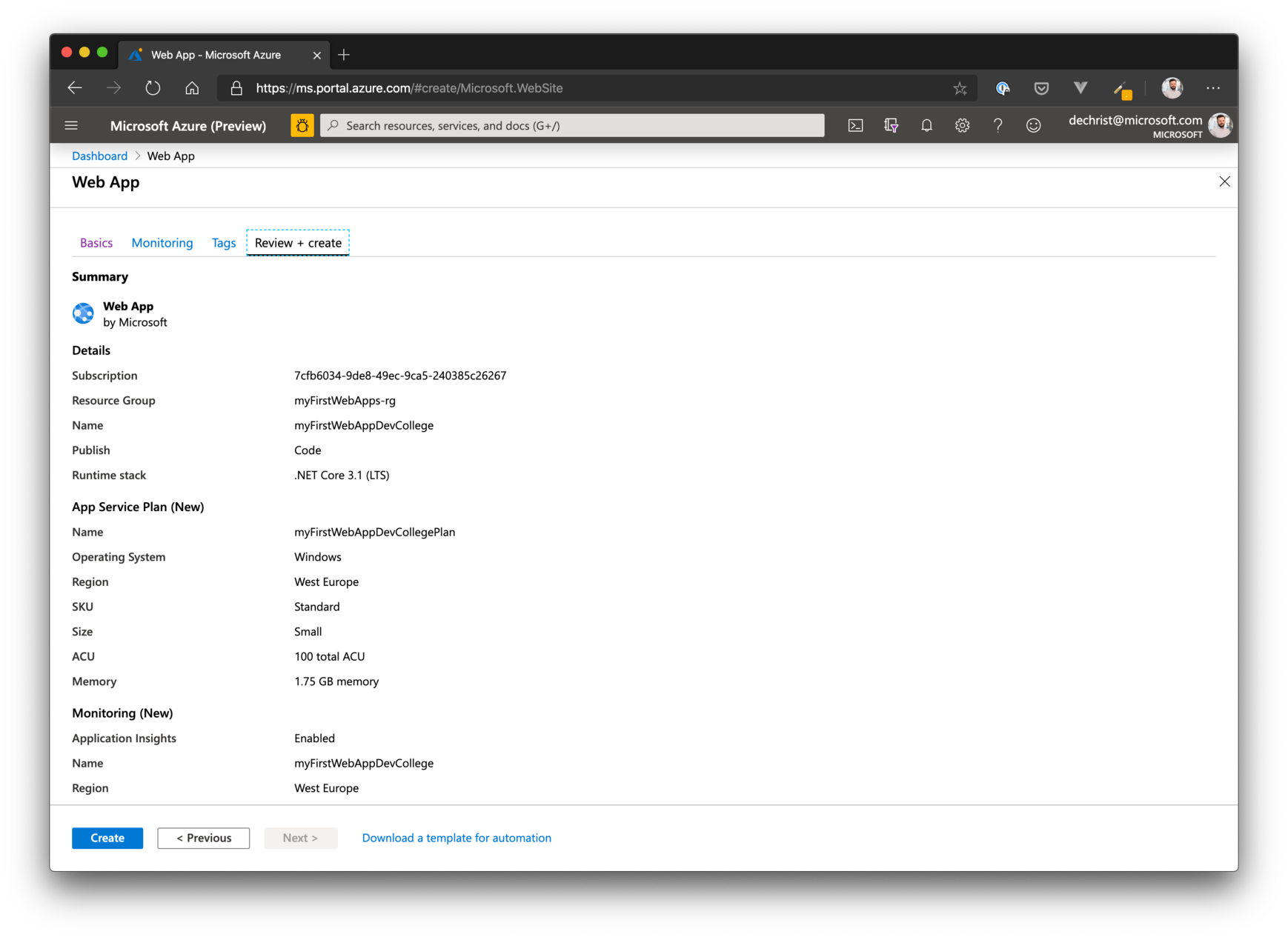
Task: Open the notifications bell
Action: (926, 126)
